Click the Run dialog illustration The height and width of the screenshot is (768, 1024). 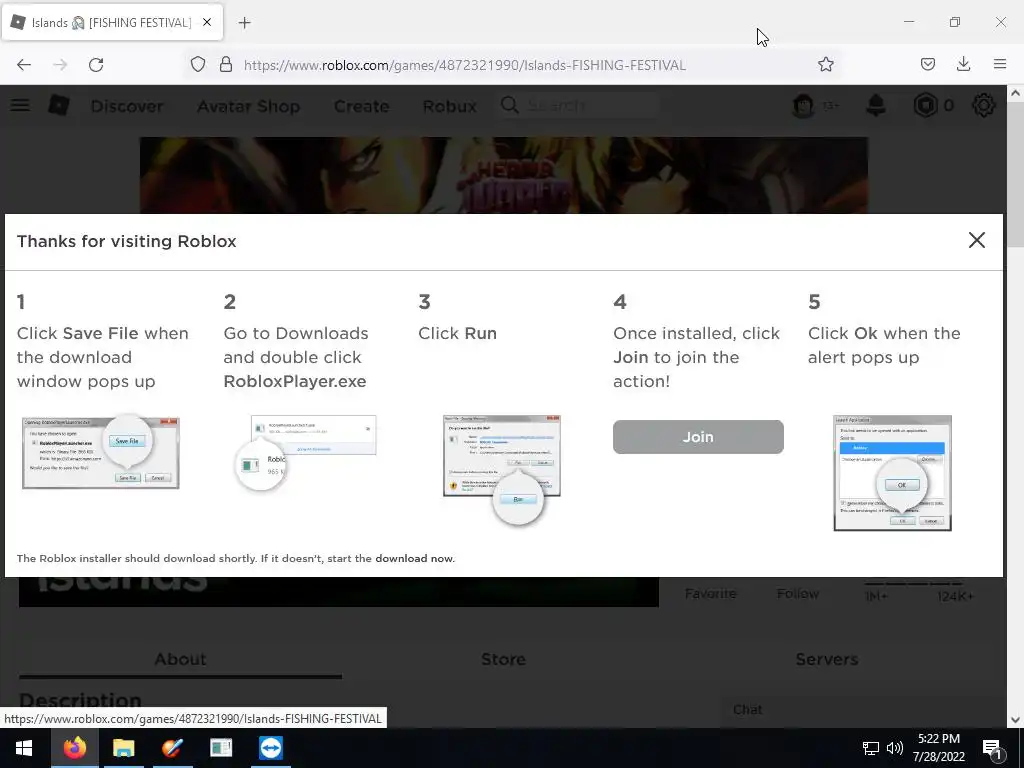click(502, 469)
